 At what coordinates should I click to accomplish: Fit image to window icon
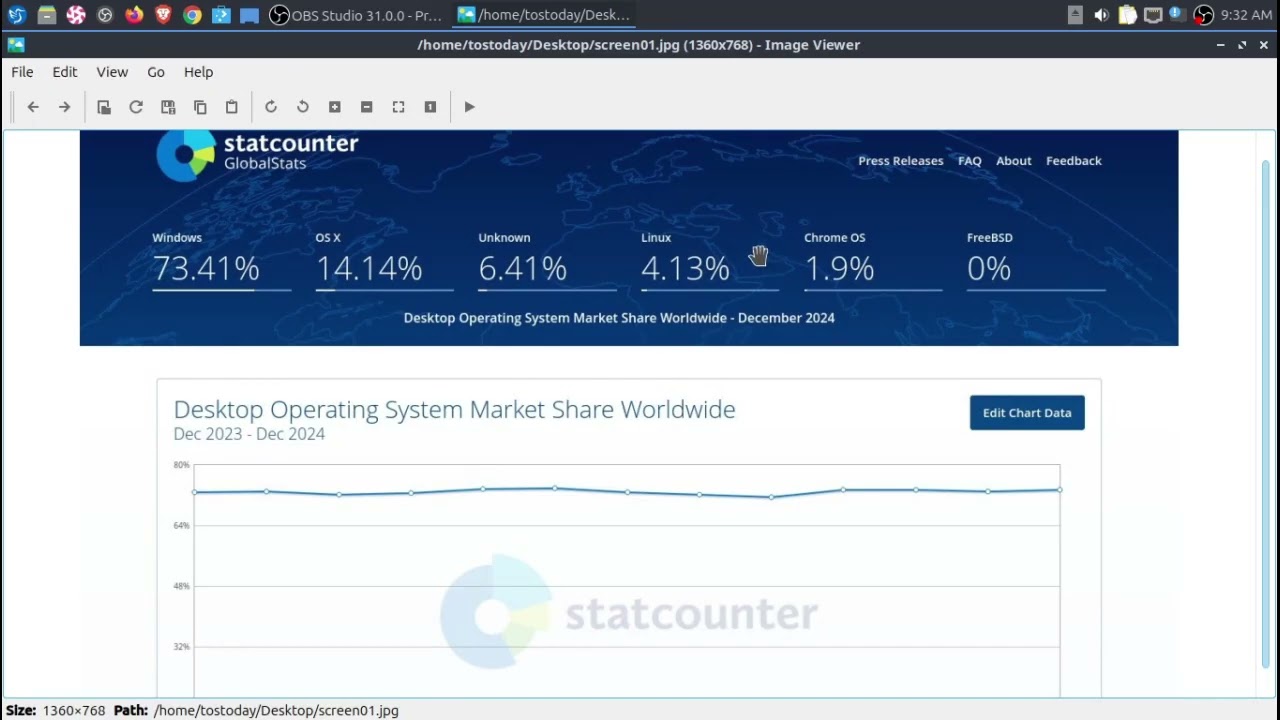click(398, 107)
